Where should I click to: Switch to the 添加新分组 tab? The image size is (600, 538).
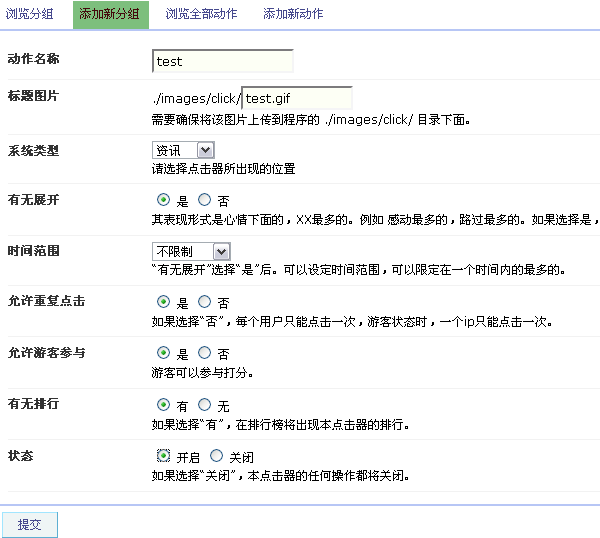click(x=110, y=15)
